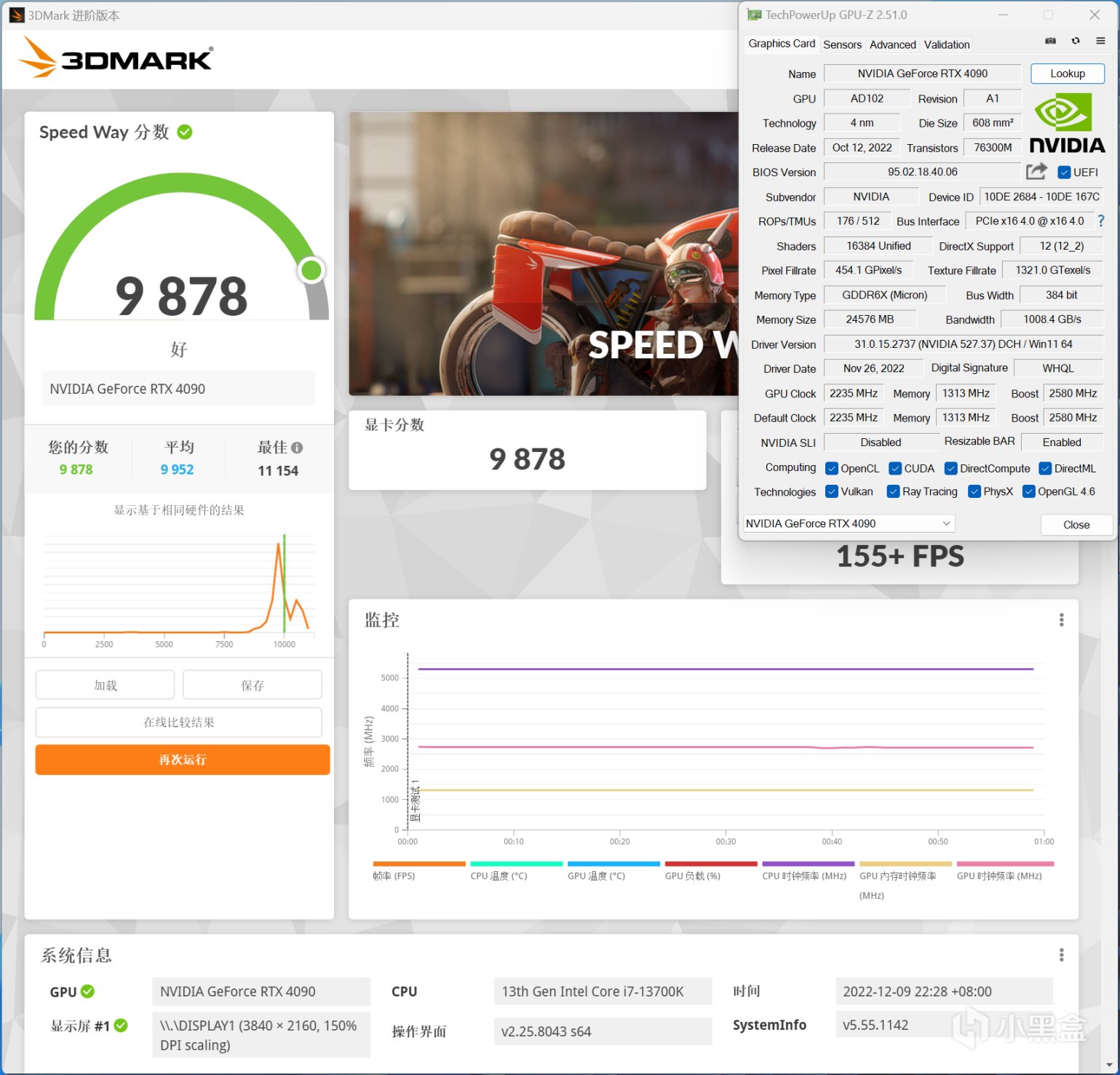Viewport: 1120px width, 1075px height.
Task: Toggle the CUDA checkbox
Action: click(x=895, y=469)
